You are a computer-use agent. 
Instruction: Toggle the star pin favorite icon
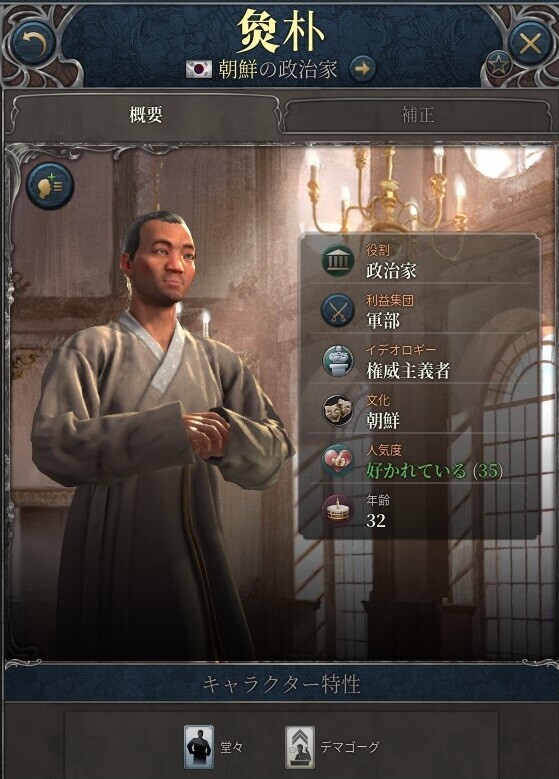point(498,65)
